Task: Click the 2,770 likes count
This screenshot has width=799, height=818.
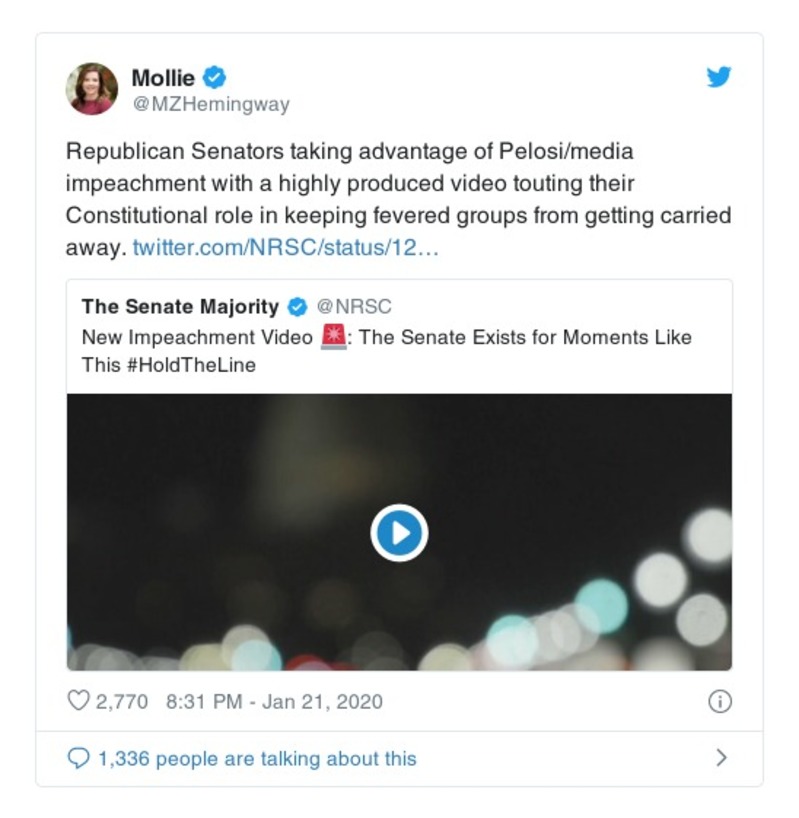Action: [121, 702]
